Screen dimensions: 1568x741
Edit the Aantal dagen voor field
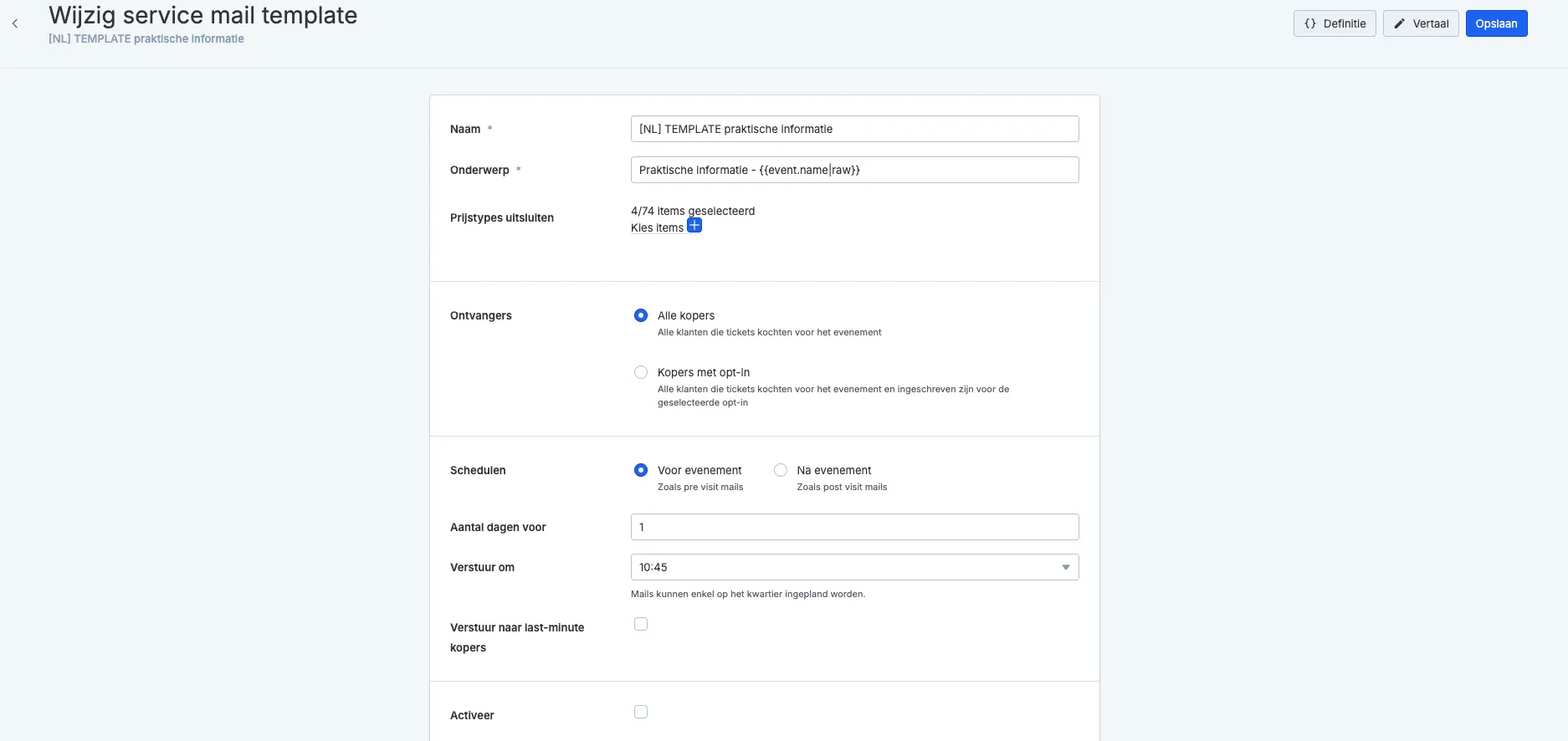(854, 527)
